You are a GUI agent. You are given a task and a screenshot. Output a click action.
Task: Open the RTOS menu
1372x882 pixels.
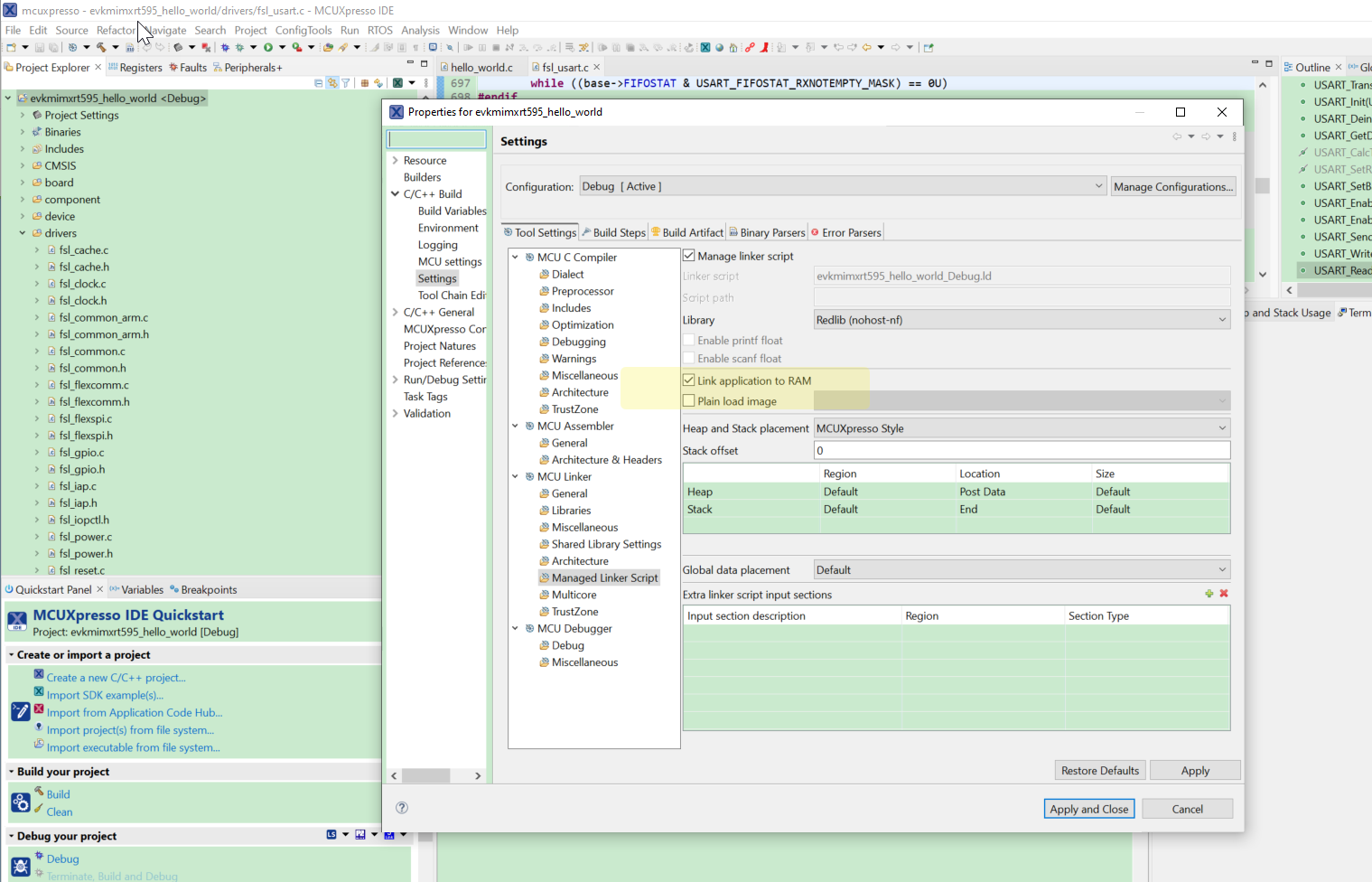(380, 30)
